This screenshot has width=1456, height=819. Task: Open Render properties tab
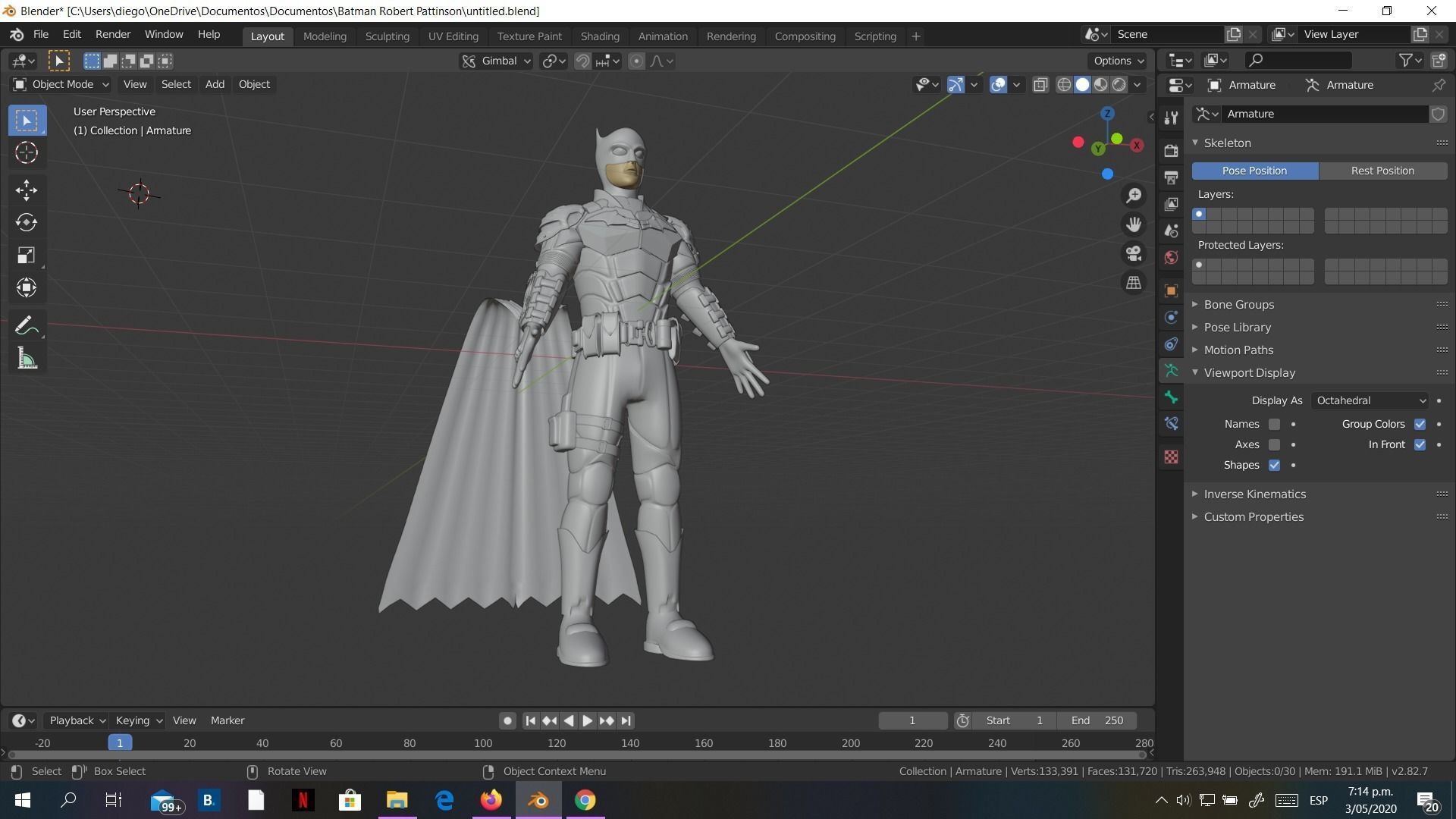[1172, 150]
